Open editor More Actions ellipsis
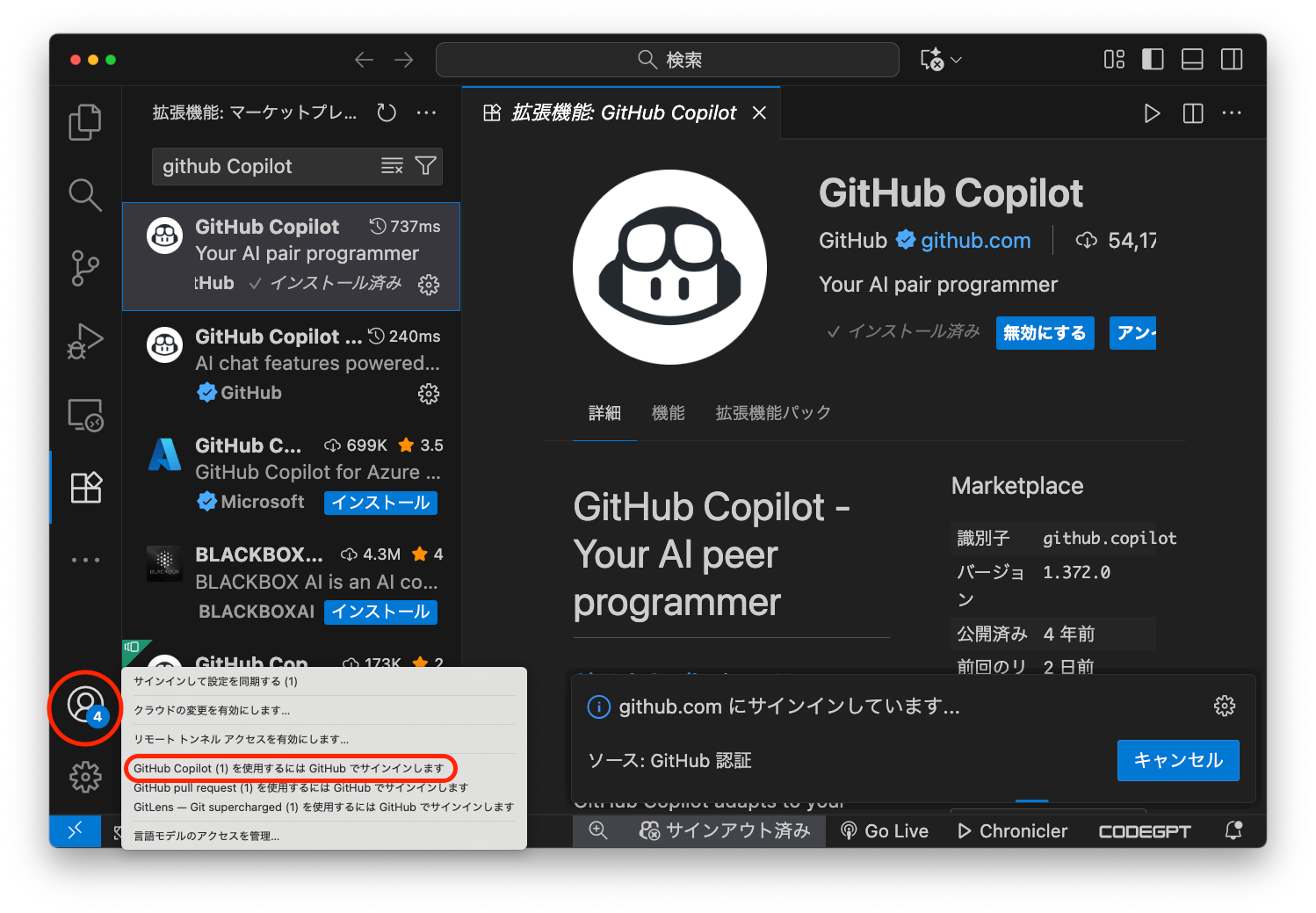This screenshot has height=913, width=1316. (1232, 113)
